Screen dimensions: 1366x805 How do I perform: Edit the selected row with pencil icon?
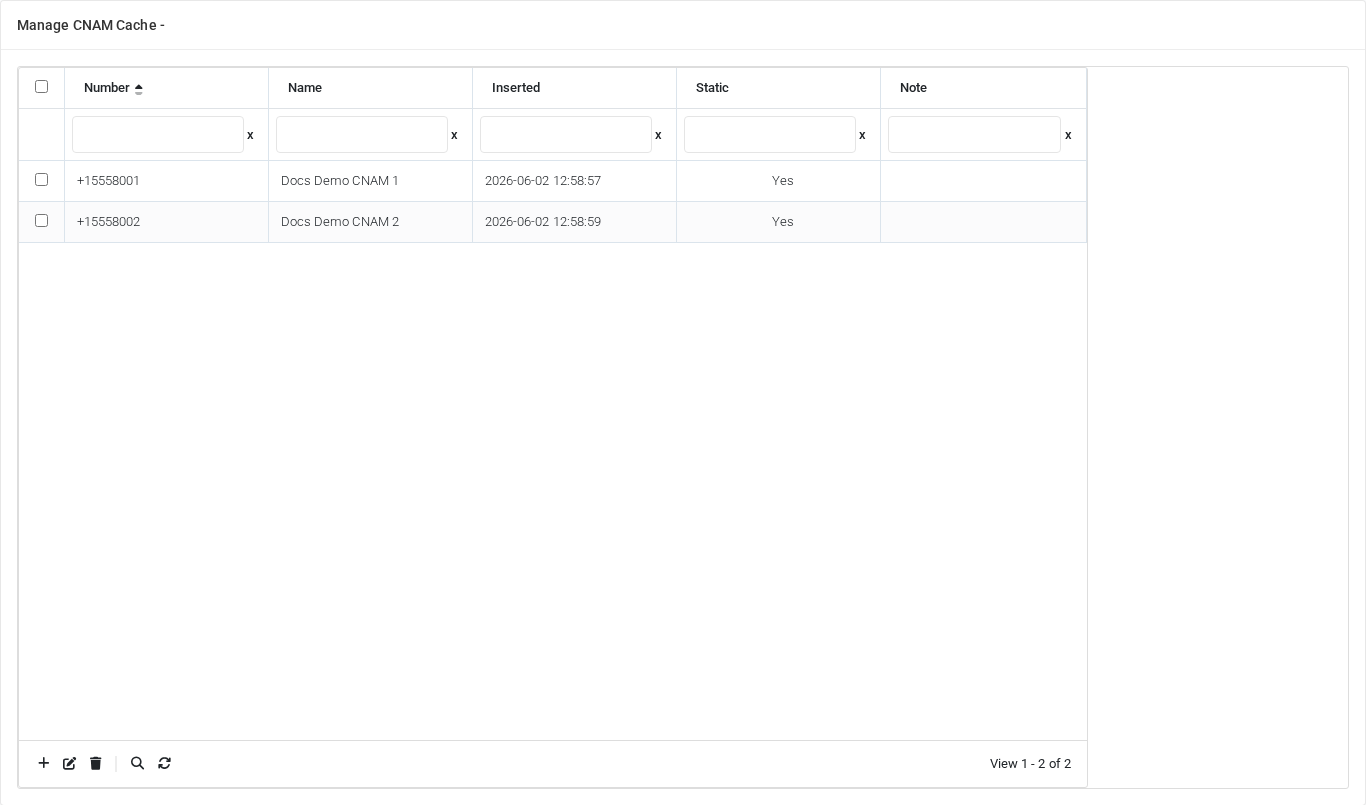[x=70, y=763]
